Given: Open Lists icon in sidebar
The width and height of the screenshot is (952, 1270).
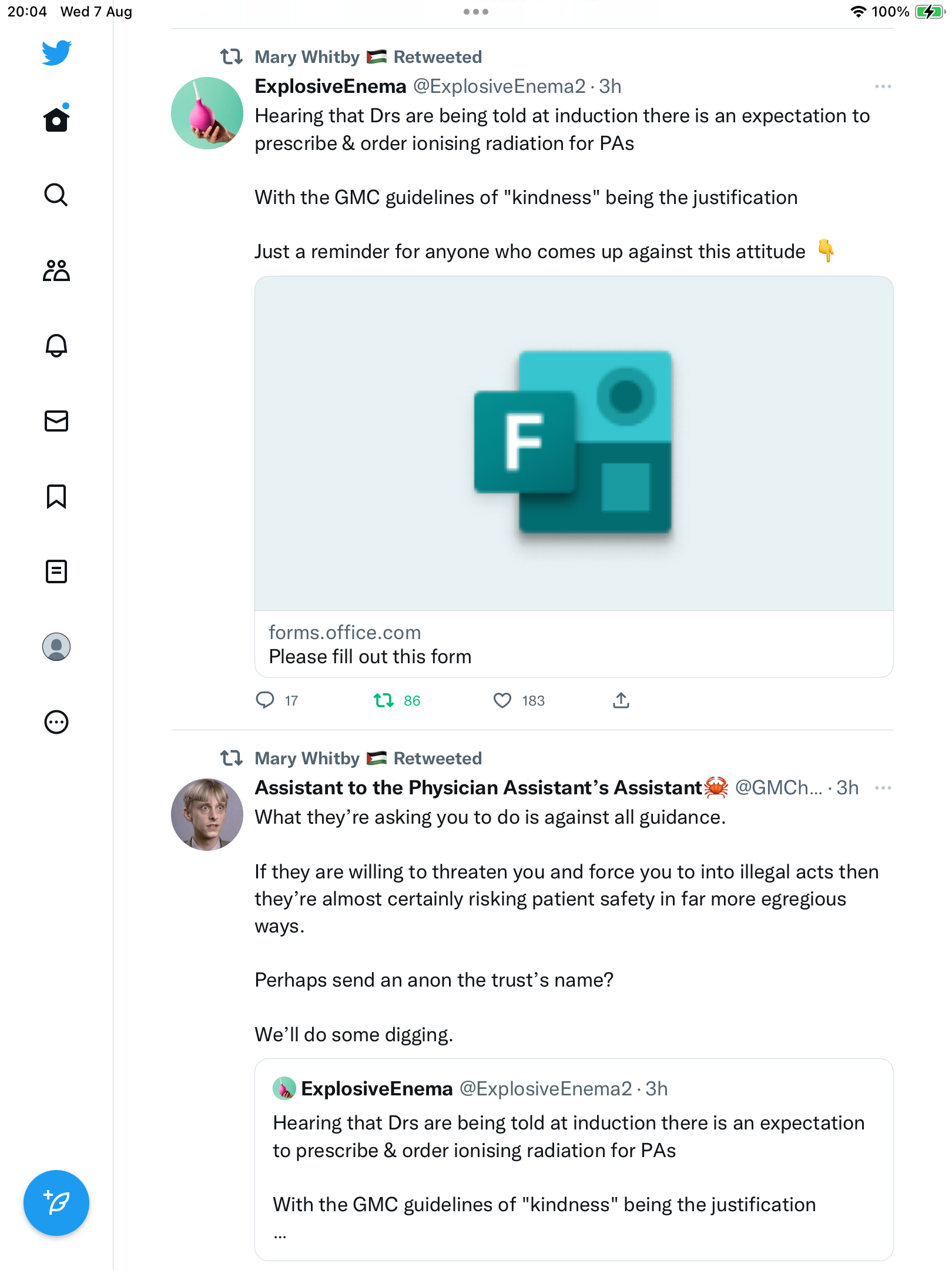Looking at the screenshot, I should pyautogui.click(x=56, y=571).
